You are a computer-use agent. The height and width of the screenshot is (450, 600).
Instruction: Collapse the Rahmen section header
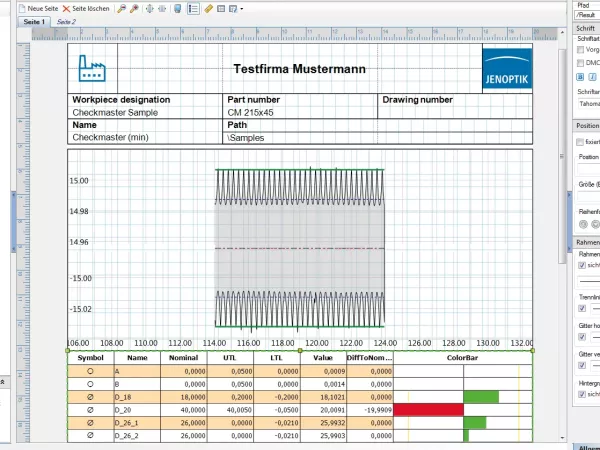586,243
